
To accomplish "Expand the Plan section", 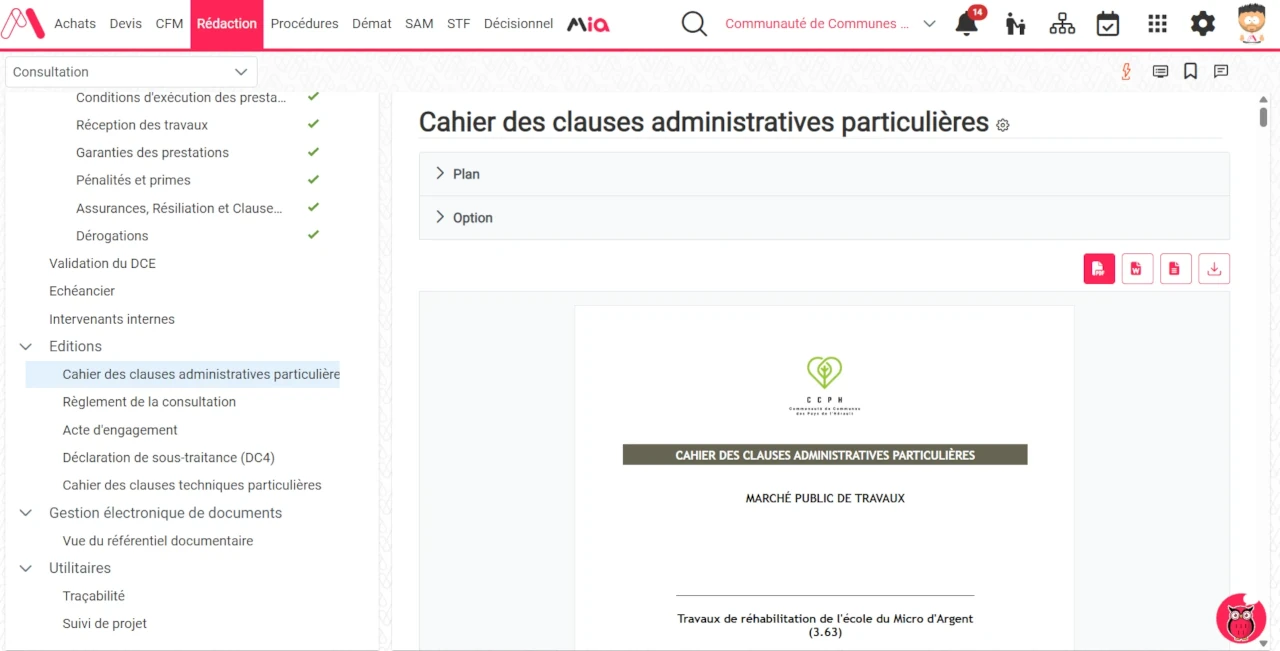I will pyautogui.click(x=824, y=174).
